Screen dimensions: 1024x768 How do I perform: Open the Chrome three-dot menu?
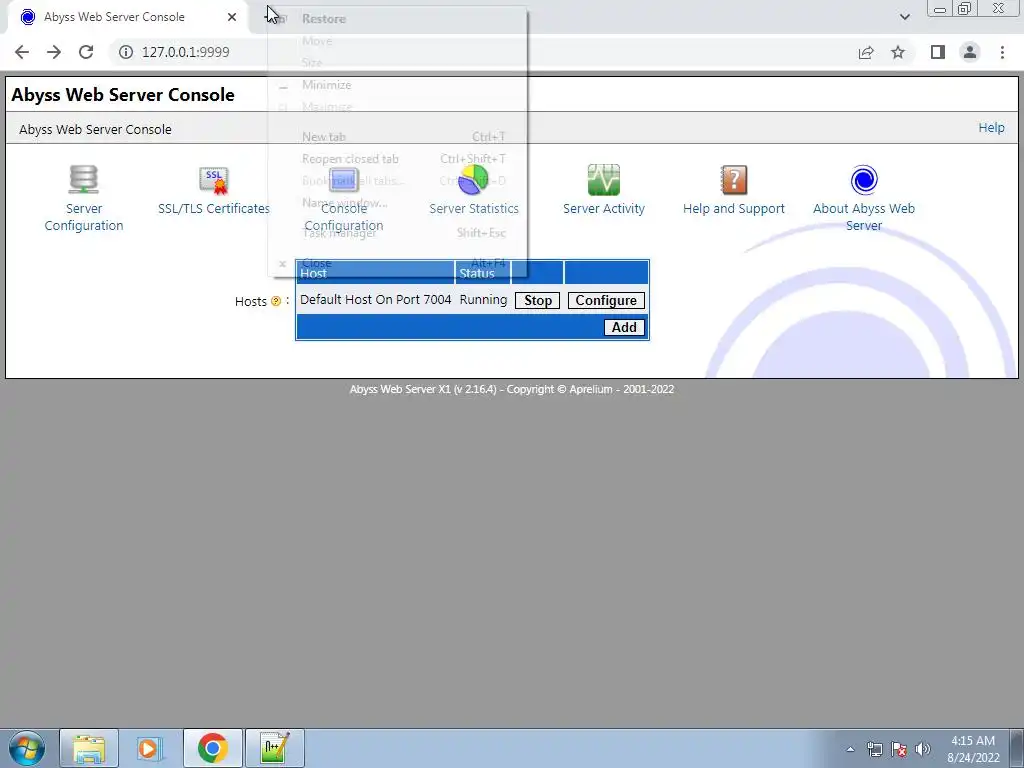pyautogui.click(x=1002, y=52)
